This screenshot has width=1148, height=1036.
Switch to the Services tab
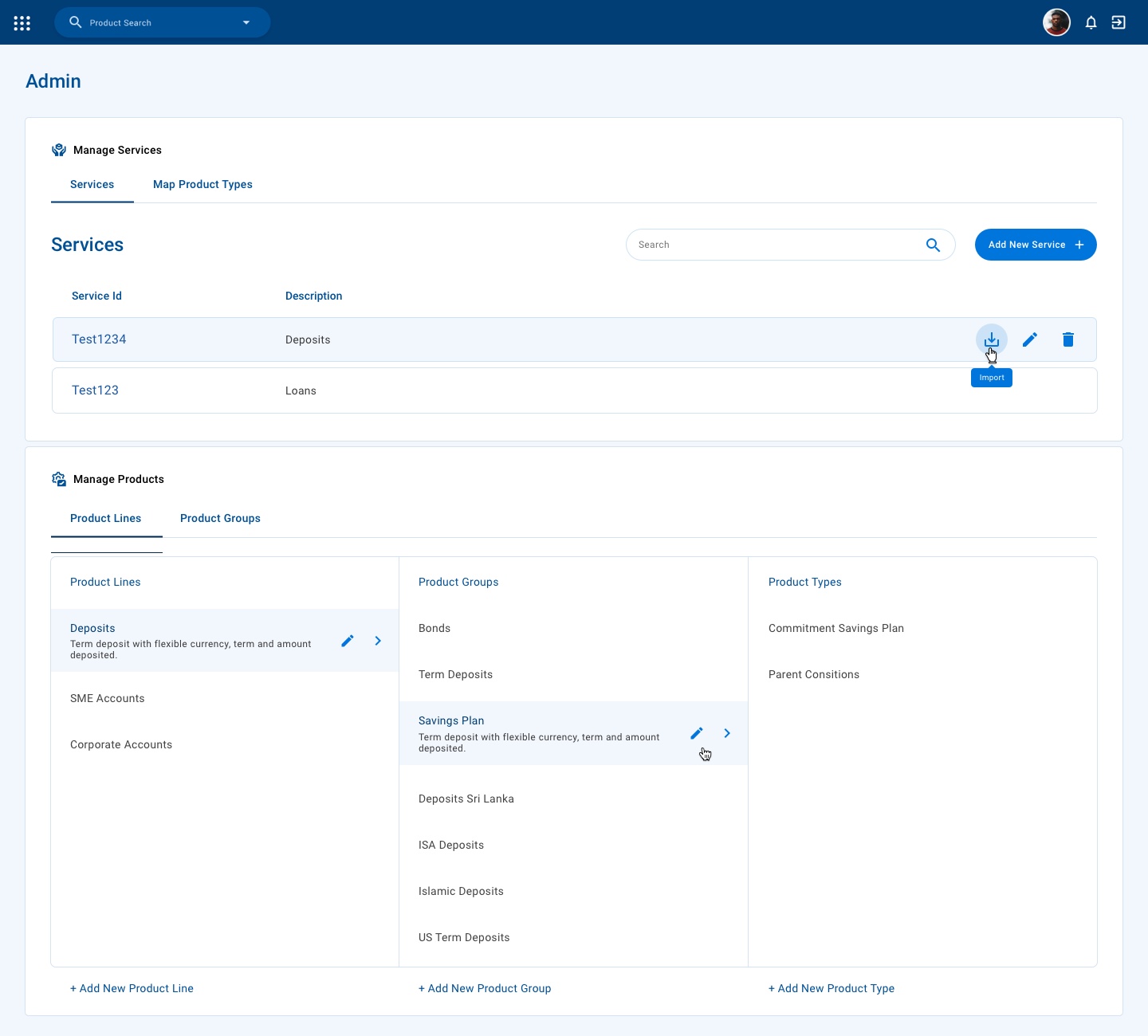92,184
